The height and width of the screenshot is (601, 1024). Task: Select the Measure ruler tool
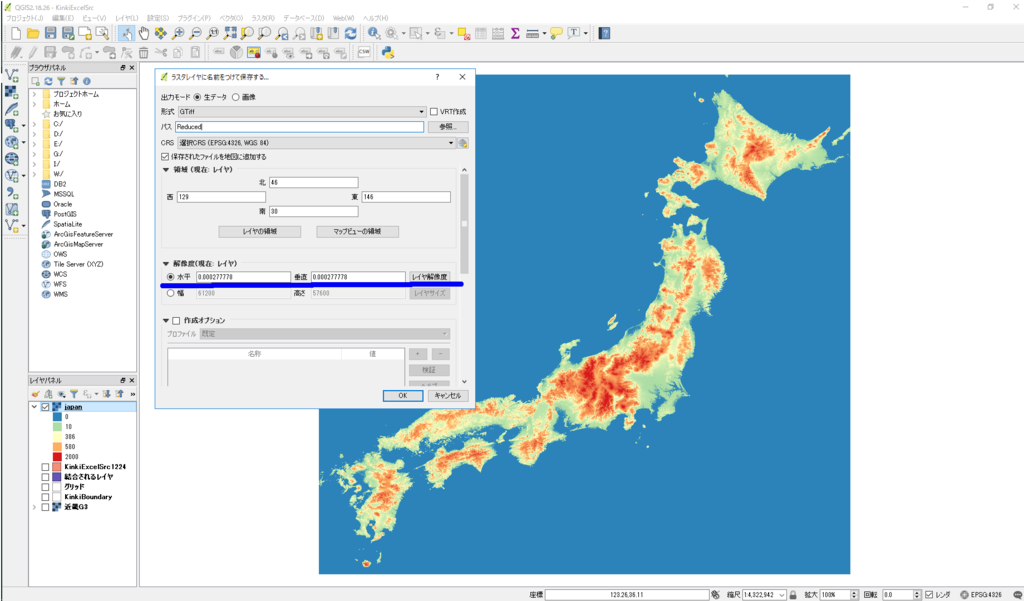coord(533,33)
